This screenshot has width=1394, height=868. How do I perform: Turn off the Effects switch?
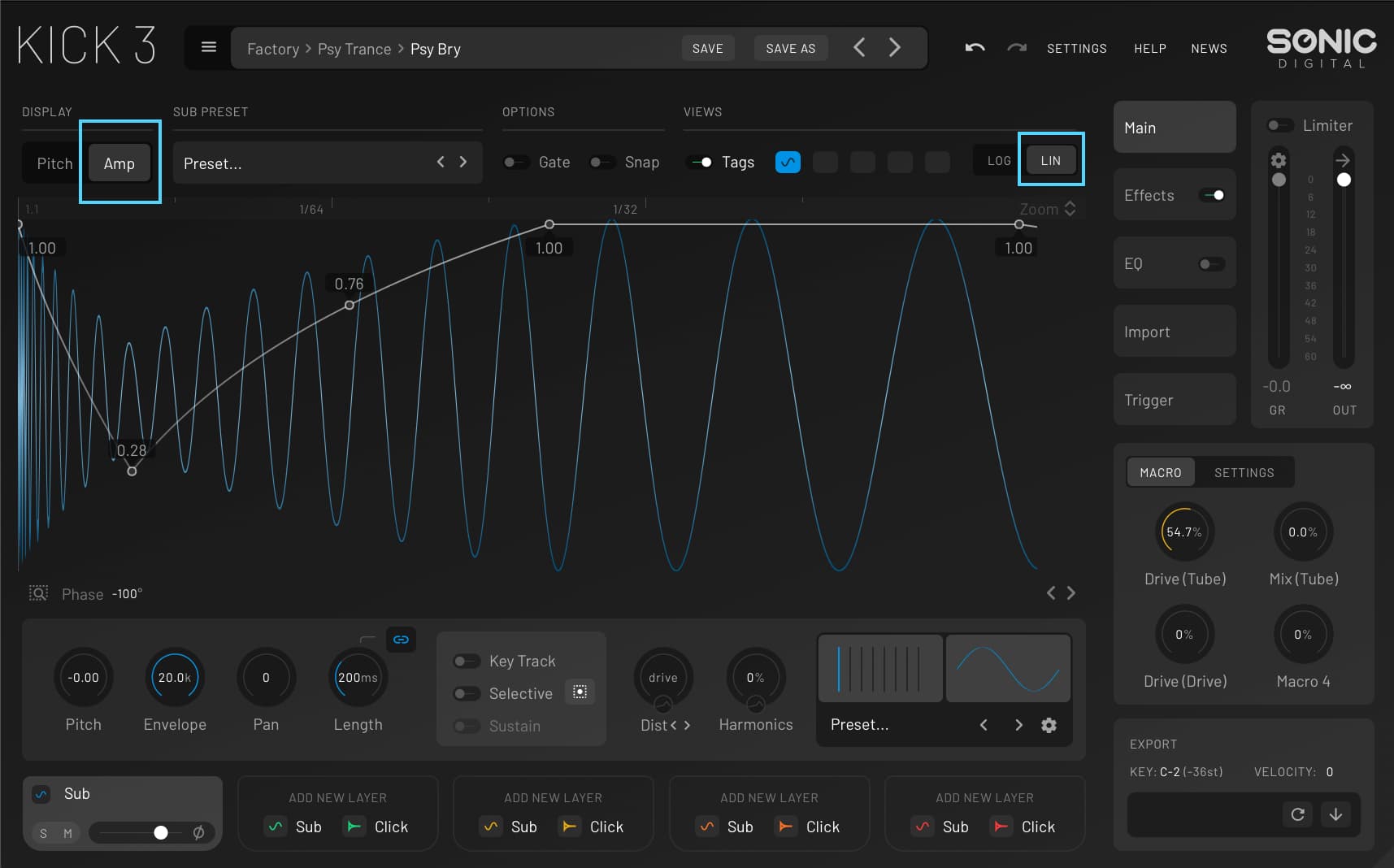pos(1213,195)
